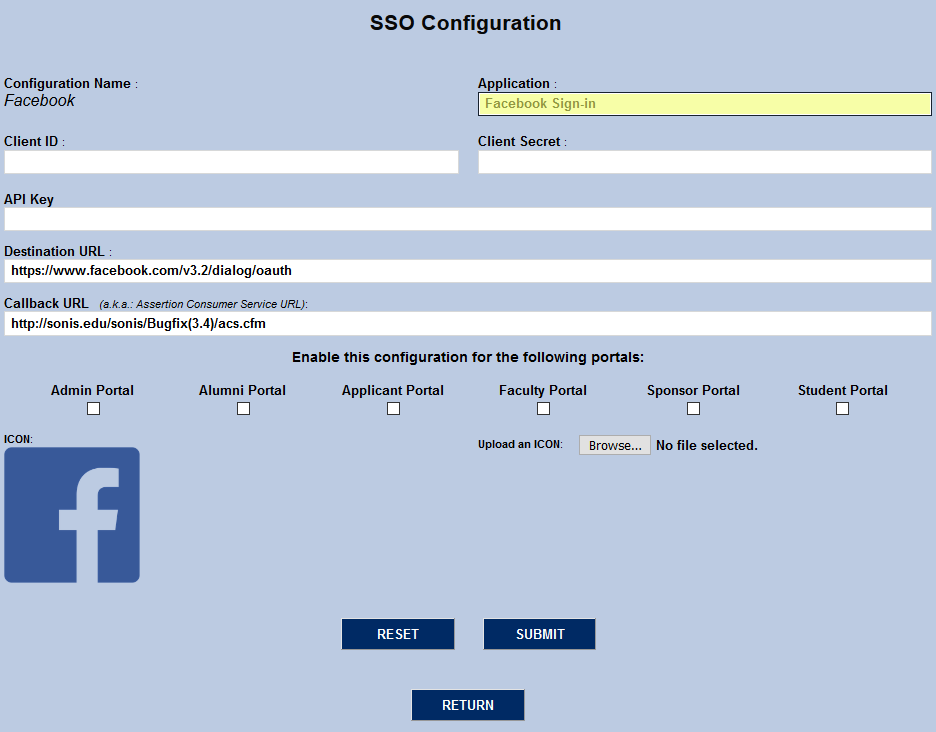Select the Callback URL field
The image size is (936, 732).
point(467,322)
